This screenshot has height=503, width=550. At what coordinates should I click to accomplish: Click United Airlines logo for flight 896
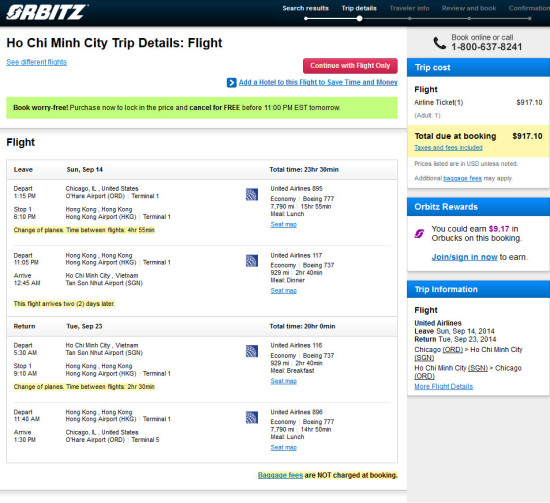[252, 417]
